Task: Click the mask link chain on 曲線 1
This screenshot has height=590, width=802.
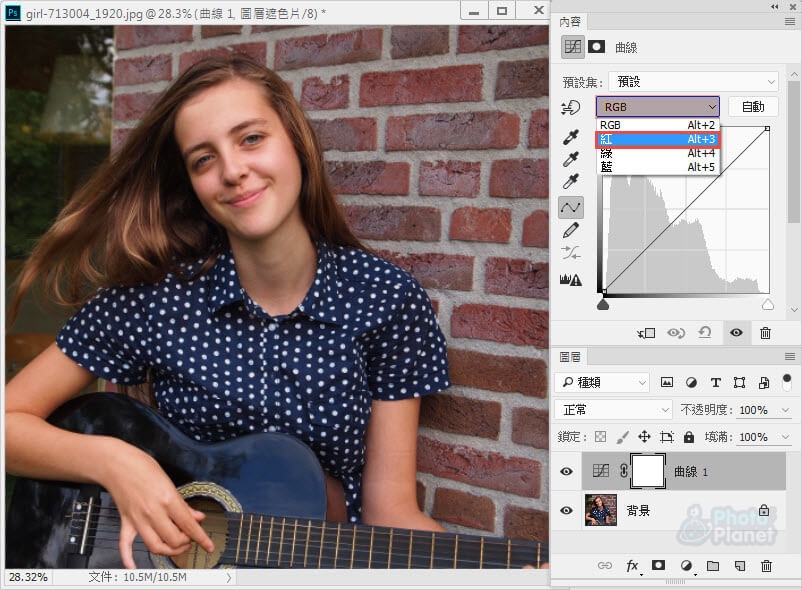Action: [623, 471]
